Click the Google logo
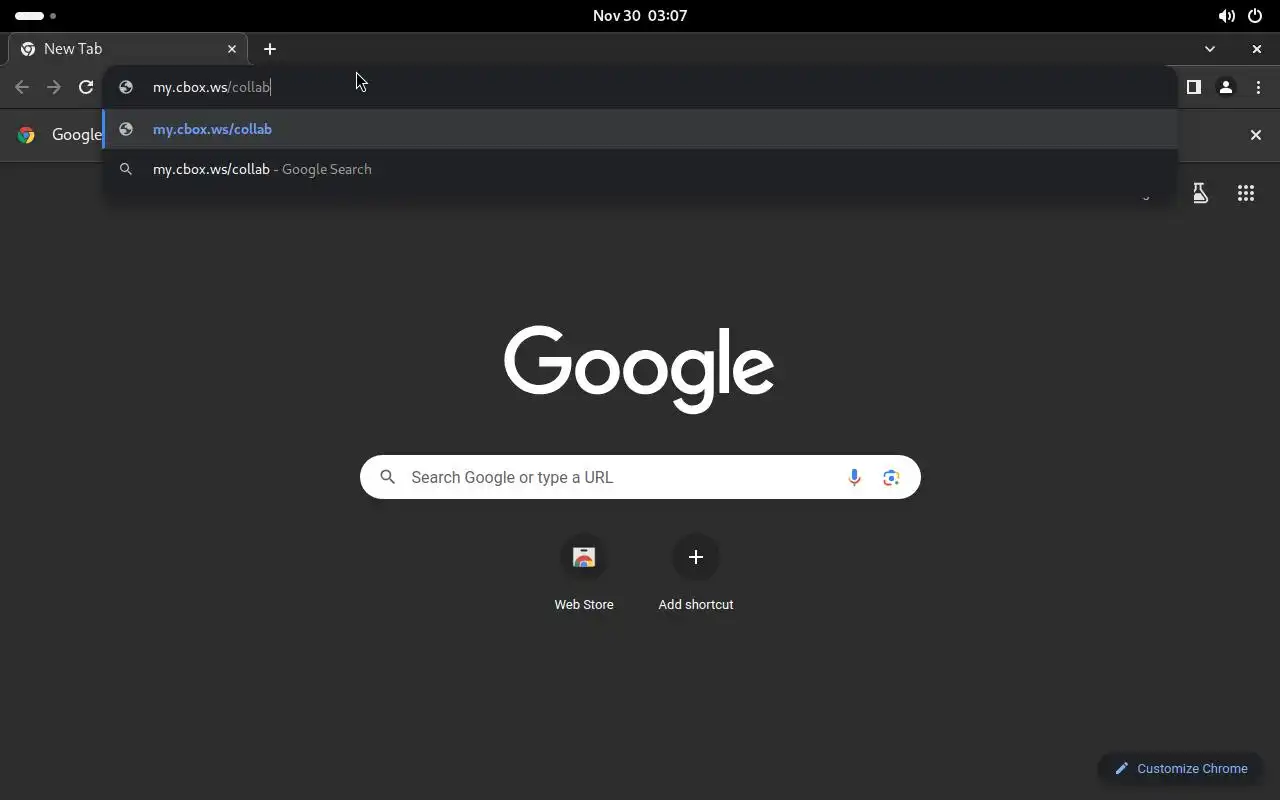Viewport: 1280px width, 800px height. pyautogui.click(x=639, y=369)
